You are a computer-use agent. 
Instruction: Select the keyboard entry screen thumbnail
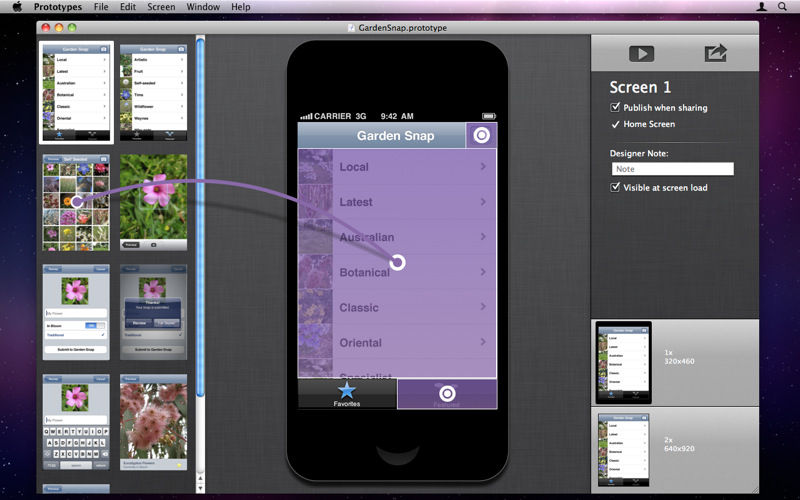[x=77, y=422]
